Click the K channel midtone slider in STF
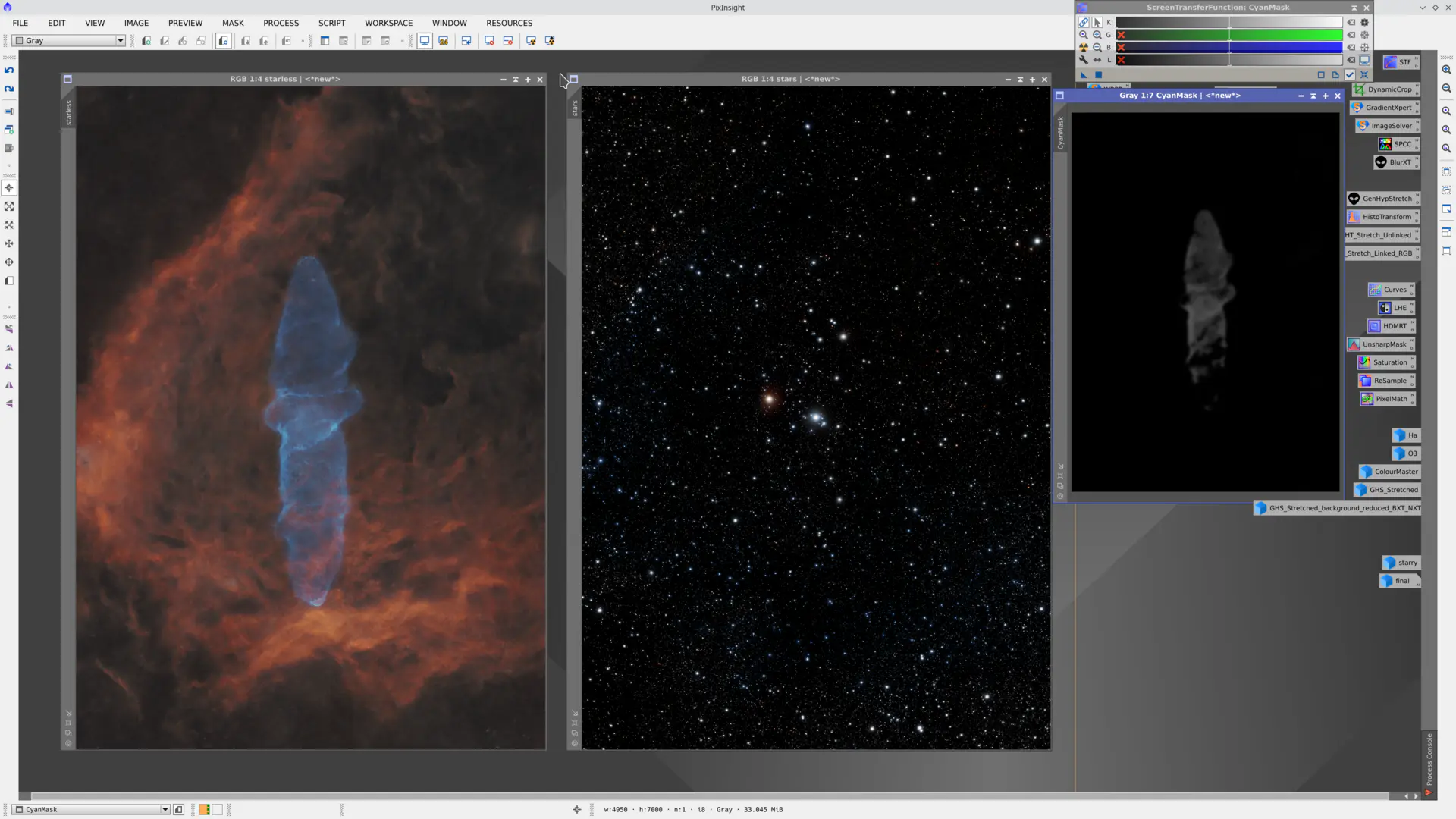1456x819 pixels. coord(1228,22)
